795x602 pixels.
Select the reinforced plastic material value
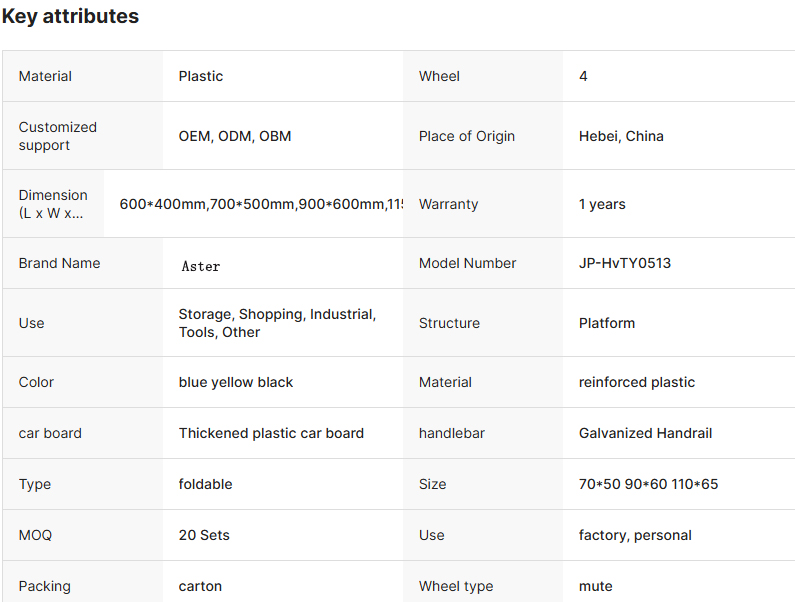pyautogui.click(x=637, y=382)
